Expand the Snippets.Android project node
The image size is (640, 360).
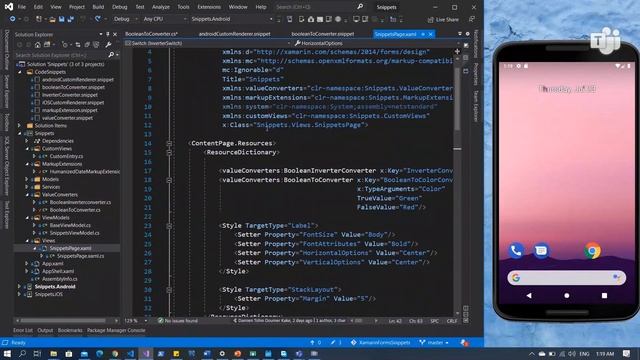click(x=20, y=287)
